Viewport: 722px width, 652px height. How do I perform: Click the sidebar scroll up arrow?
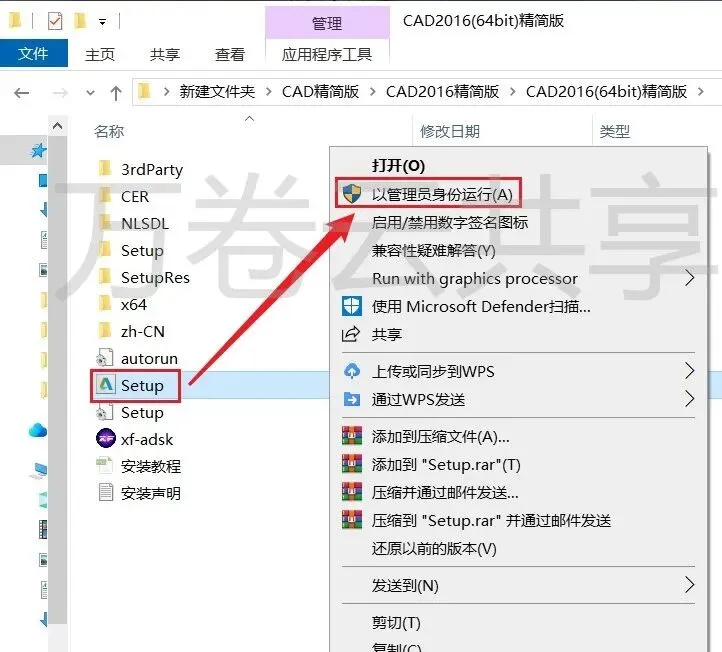[58, 126]
